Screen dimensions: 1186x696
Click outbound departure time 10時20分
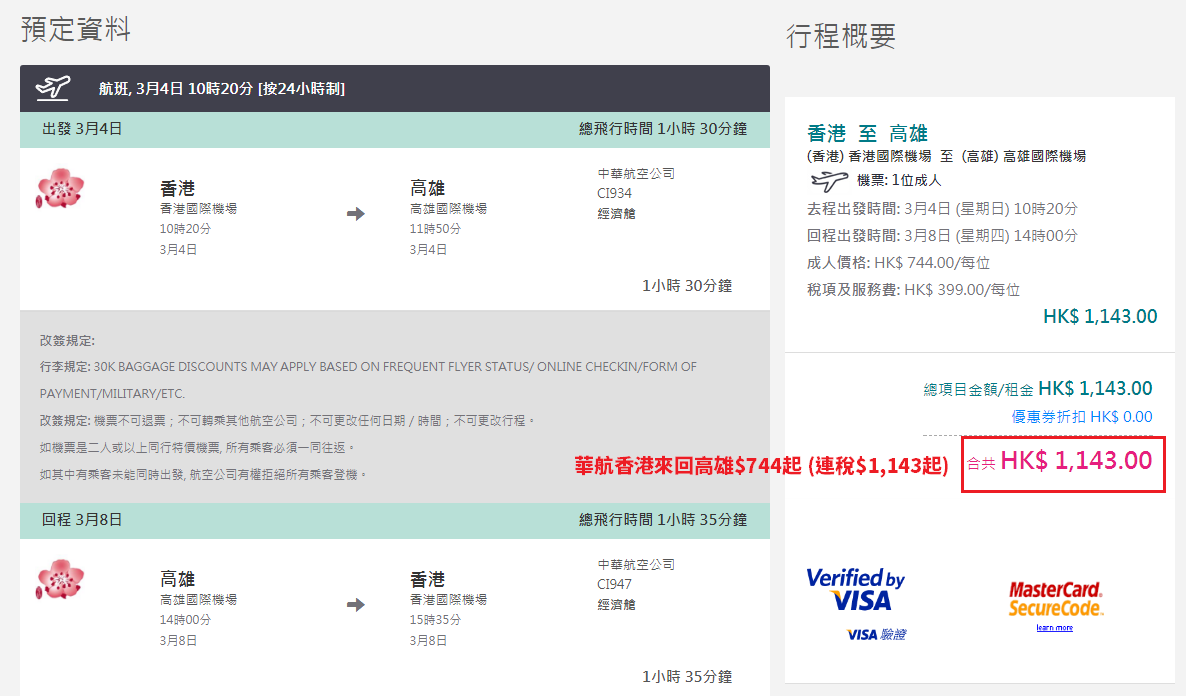click(185, 228)
